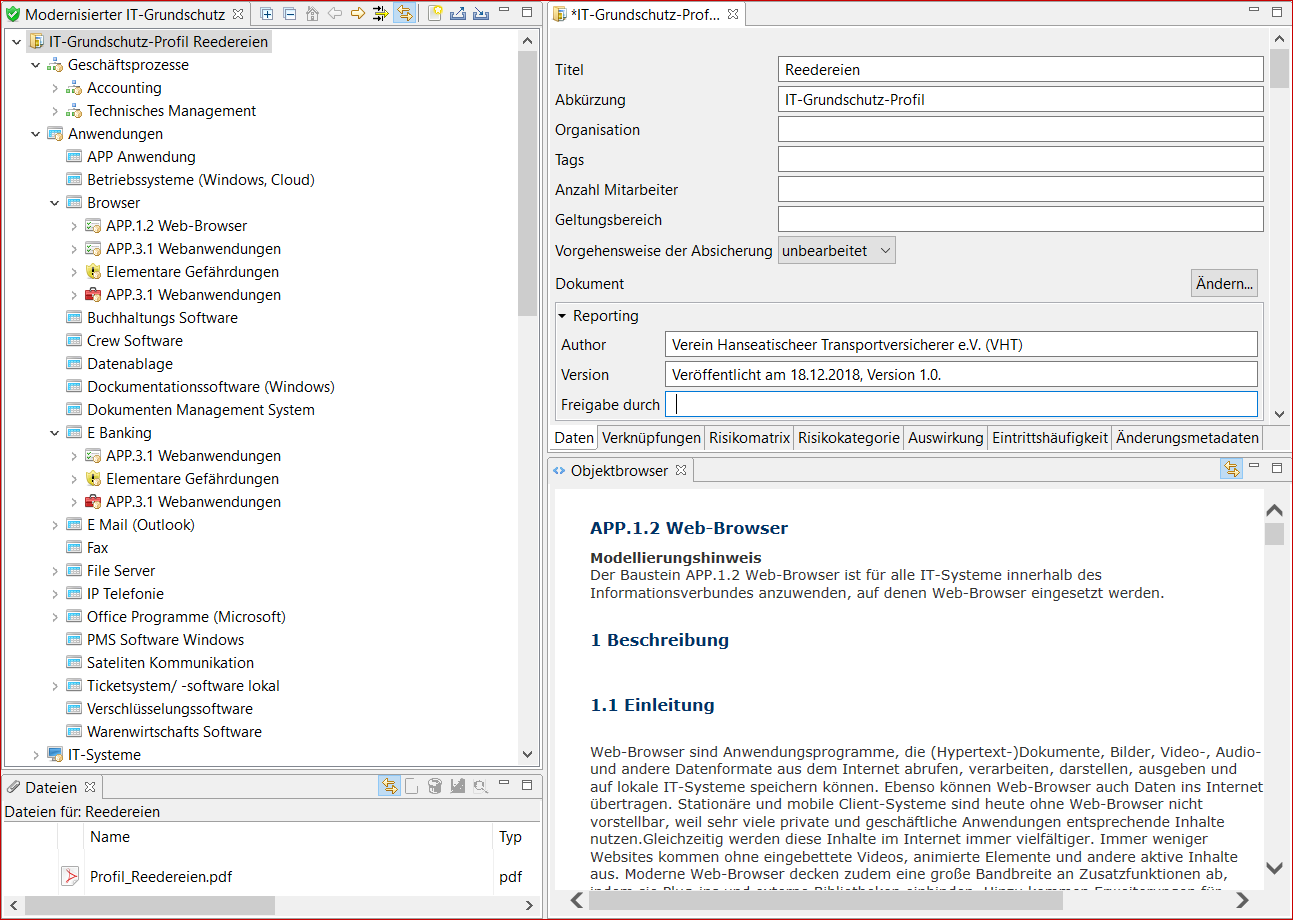The width and height of the screenshot is (1293, 920).
Task: Click the blue import icon in tree toolbar
Action: [x=481, y=14]
